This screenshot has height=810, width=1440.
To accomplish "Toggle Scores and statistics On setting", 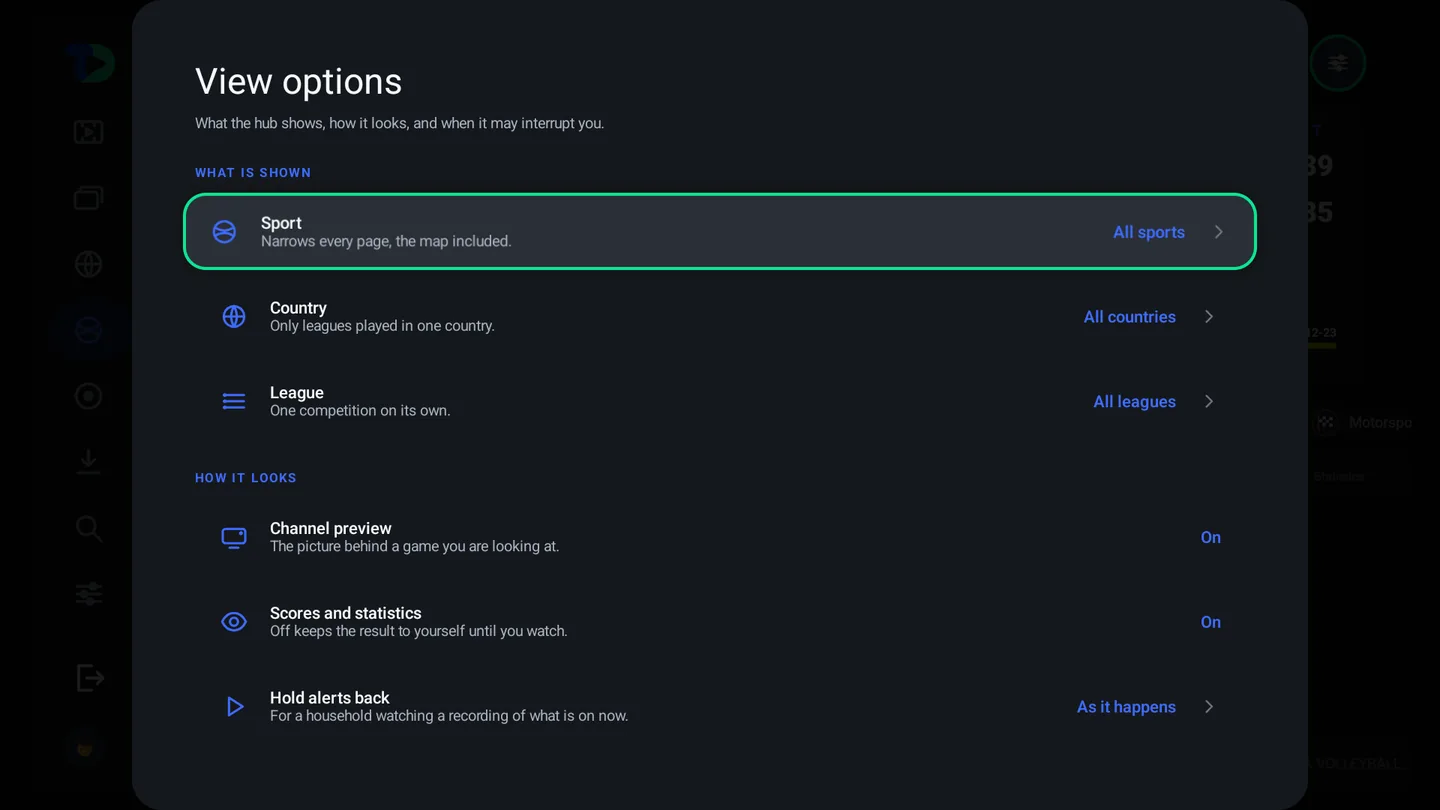I will click(1211, 622).
